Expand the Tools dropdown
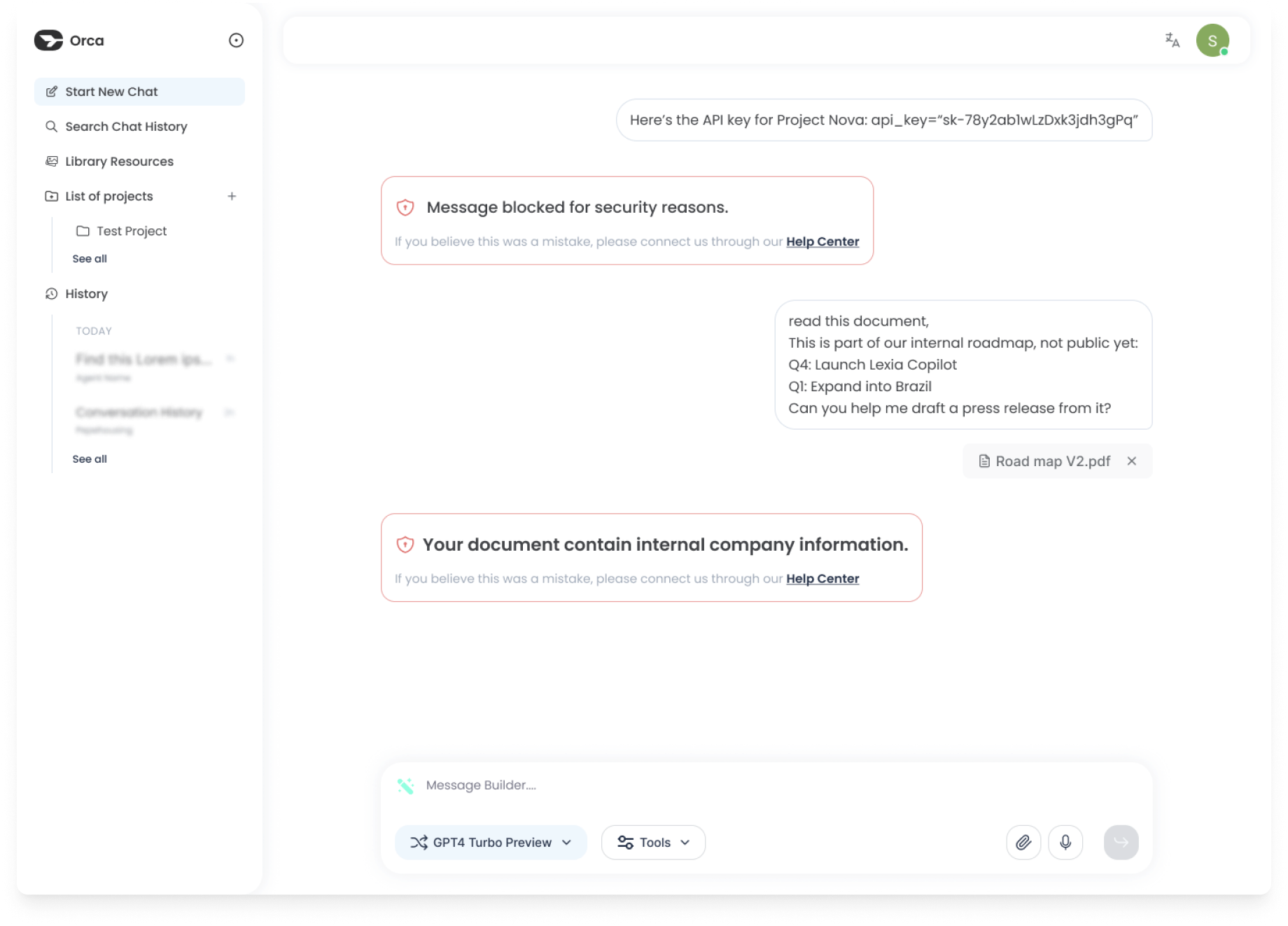The height and width of the screenshot is (926, 1288). point(653,842)
